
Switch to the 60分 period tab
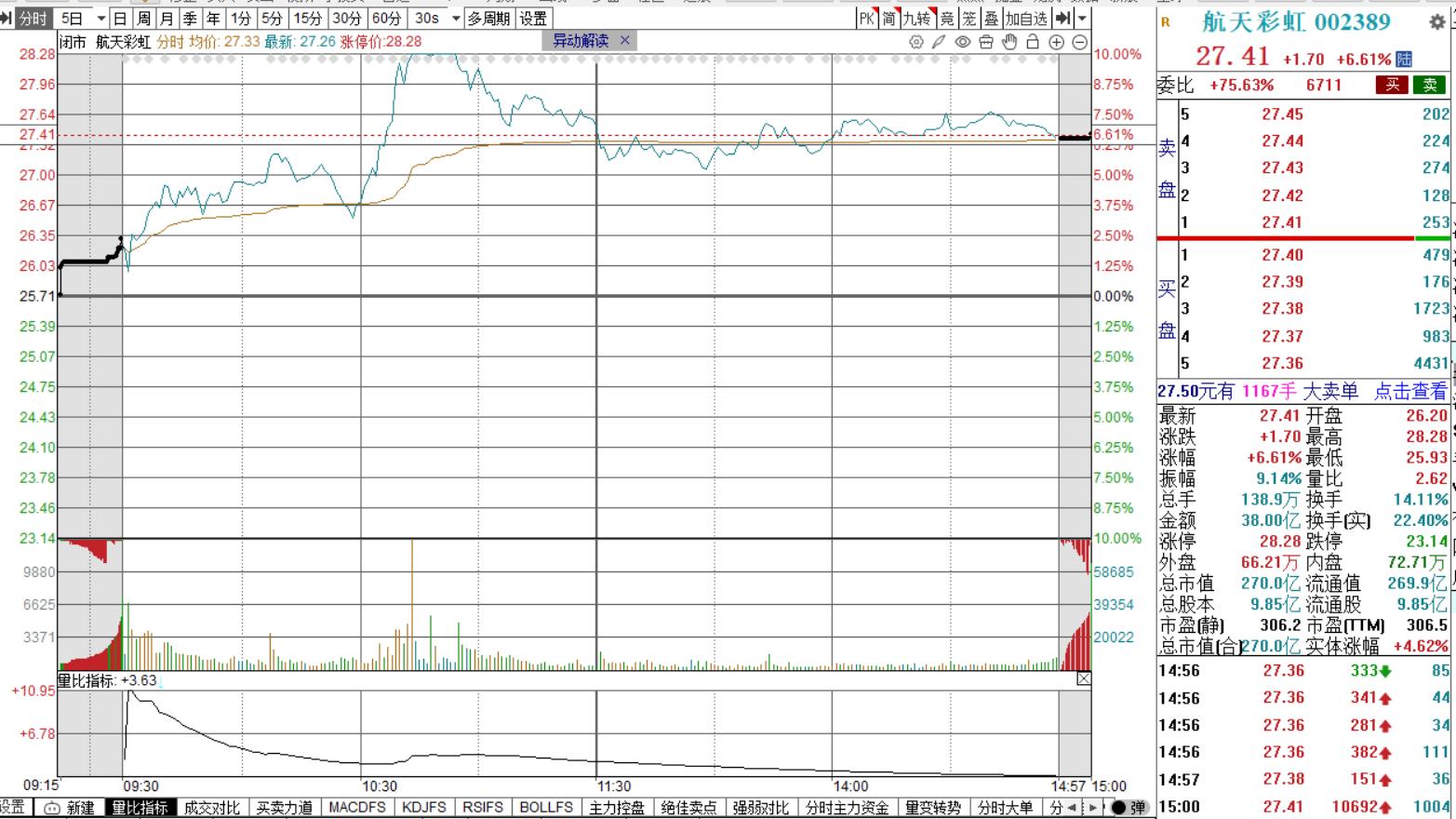pyautogui.click(x=386, y=19)
